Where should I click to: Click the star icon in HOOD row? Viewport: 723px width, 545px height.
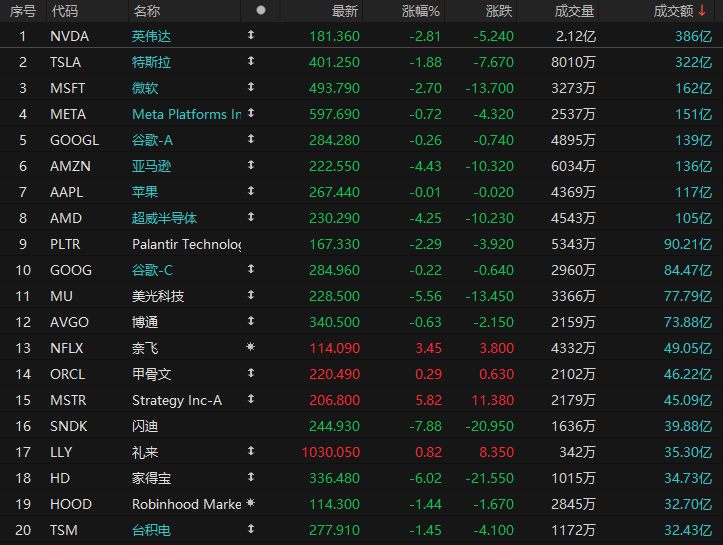pos(251,503)
